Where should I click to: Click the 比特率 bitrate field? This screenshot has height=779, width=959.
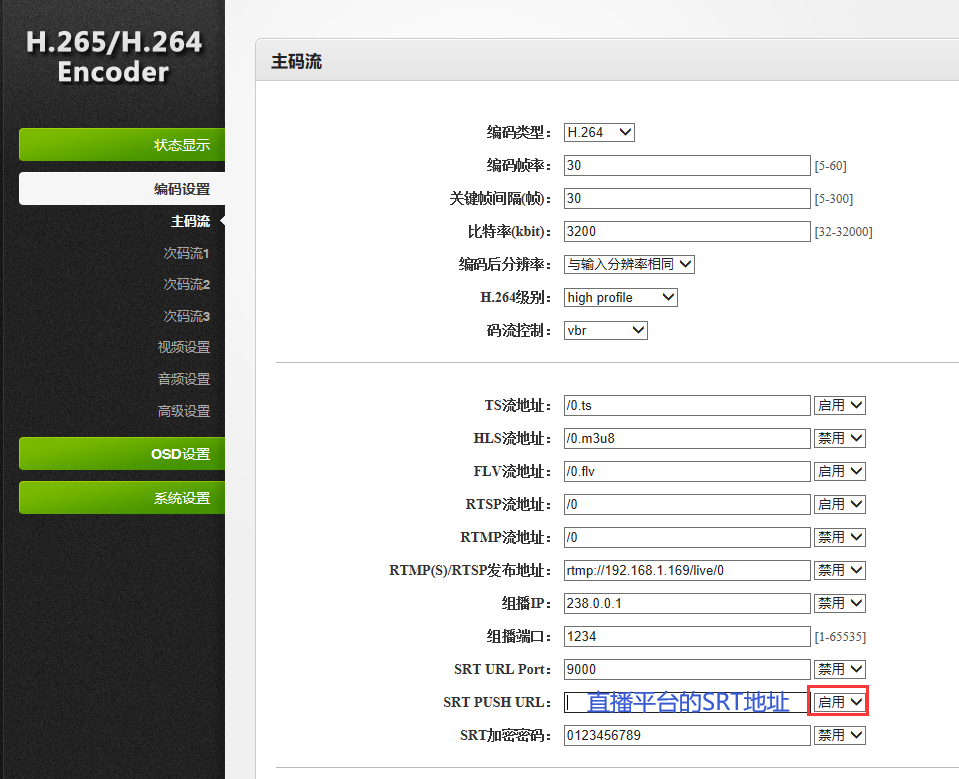(x=687, y=231)
